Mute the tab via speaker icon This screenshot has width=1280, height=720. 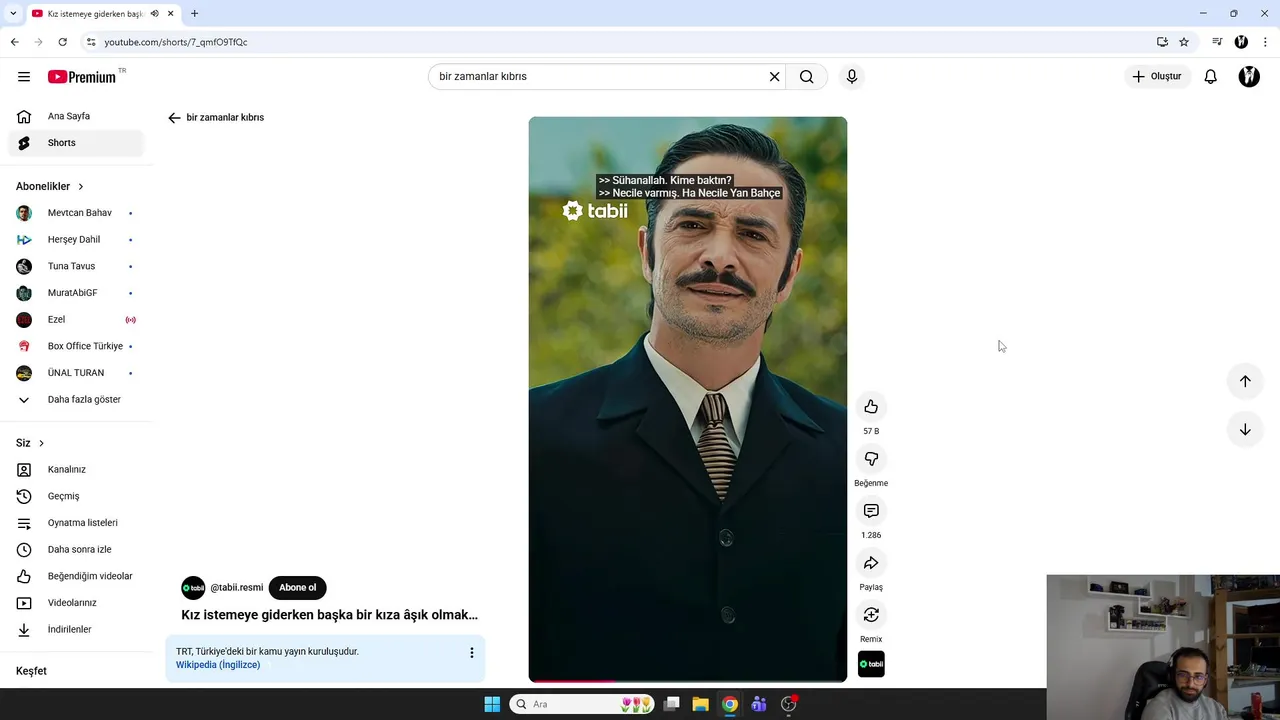[x=154, y=14]
